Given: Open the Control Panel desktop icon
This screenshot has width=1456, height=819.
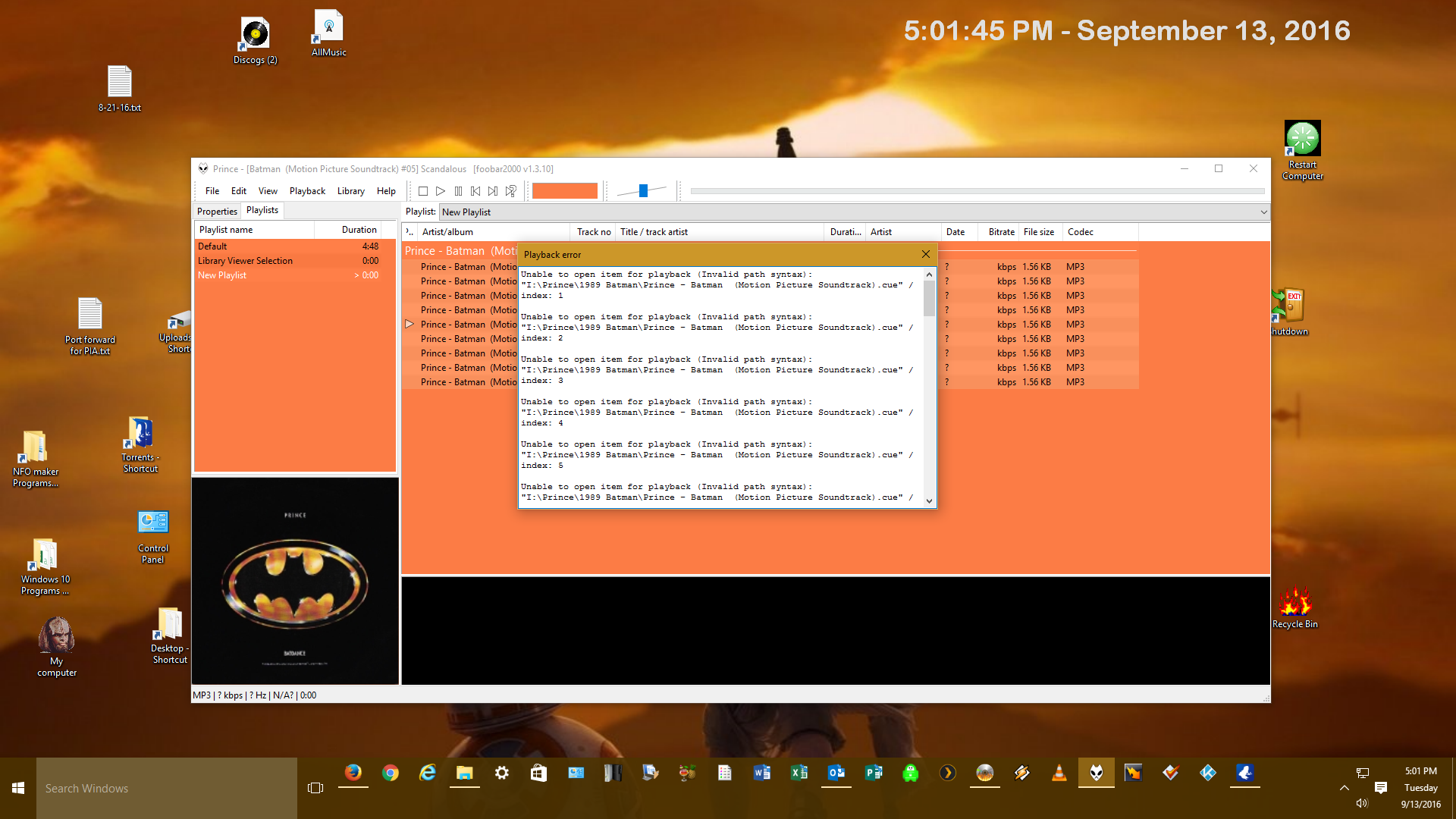Looking at the screenshot, I should (153, 537).
